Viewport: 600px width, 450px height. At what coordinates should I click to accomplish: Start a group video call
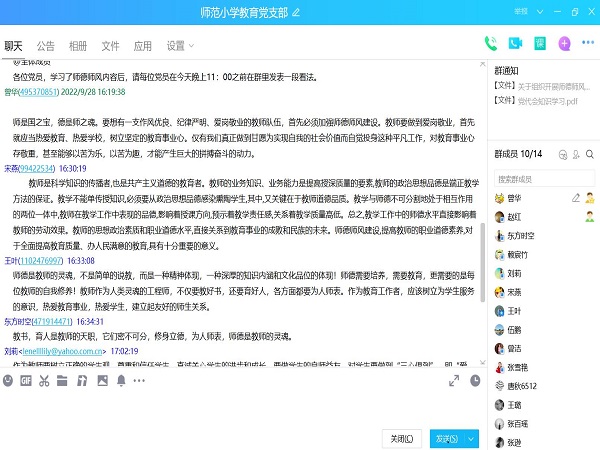(x=515, y=44)
